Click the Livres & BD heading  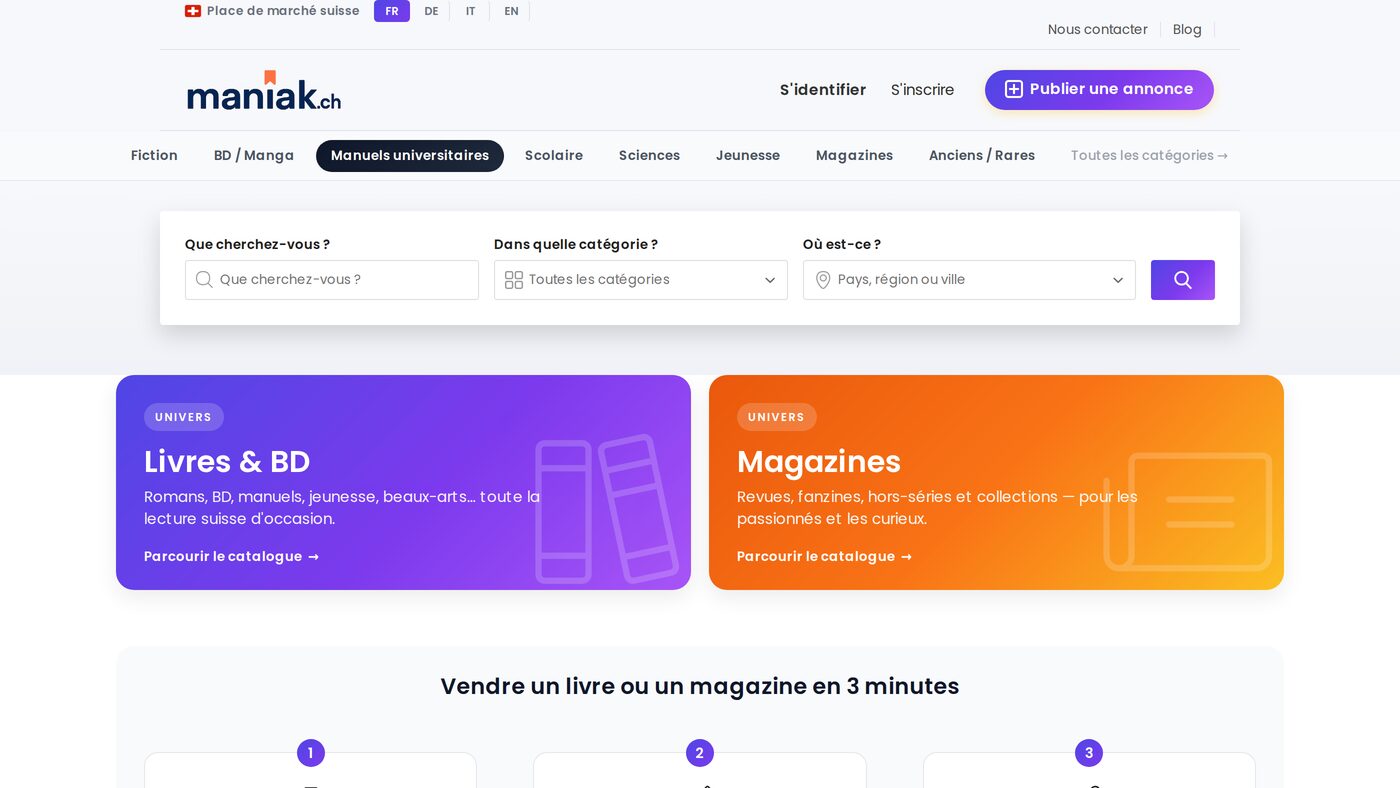pyautogui.click(x=227, y=462)
